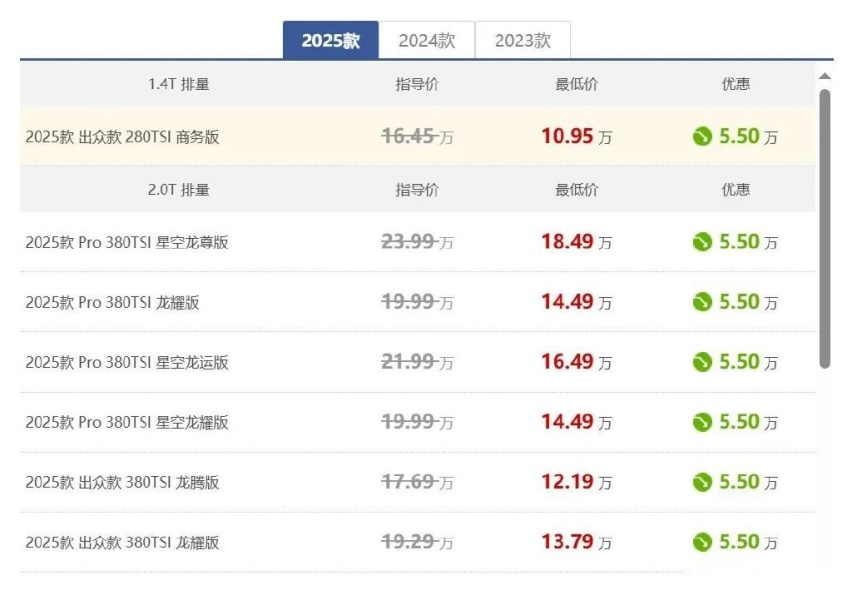Viewport: 852px width, 600px height.
Task: Click lowest price 18.49 万
Action: click(x=577, y=242)
